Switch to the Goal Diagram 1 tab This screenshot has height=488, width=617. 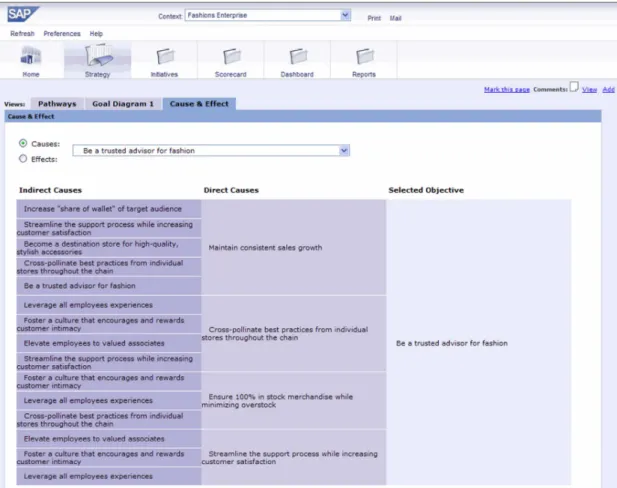tap(123, 104)
